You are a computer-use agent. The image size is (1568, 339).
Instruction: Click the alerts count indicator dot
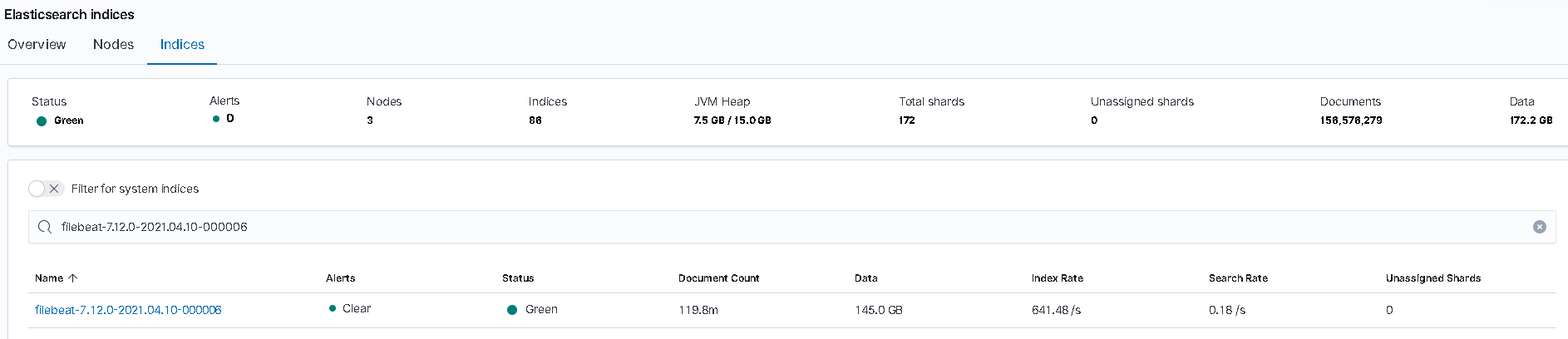point(216,119)
